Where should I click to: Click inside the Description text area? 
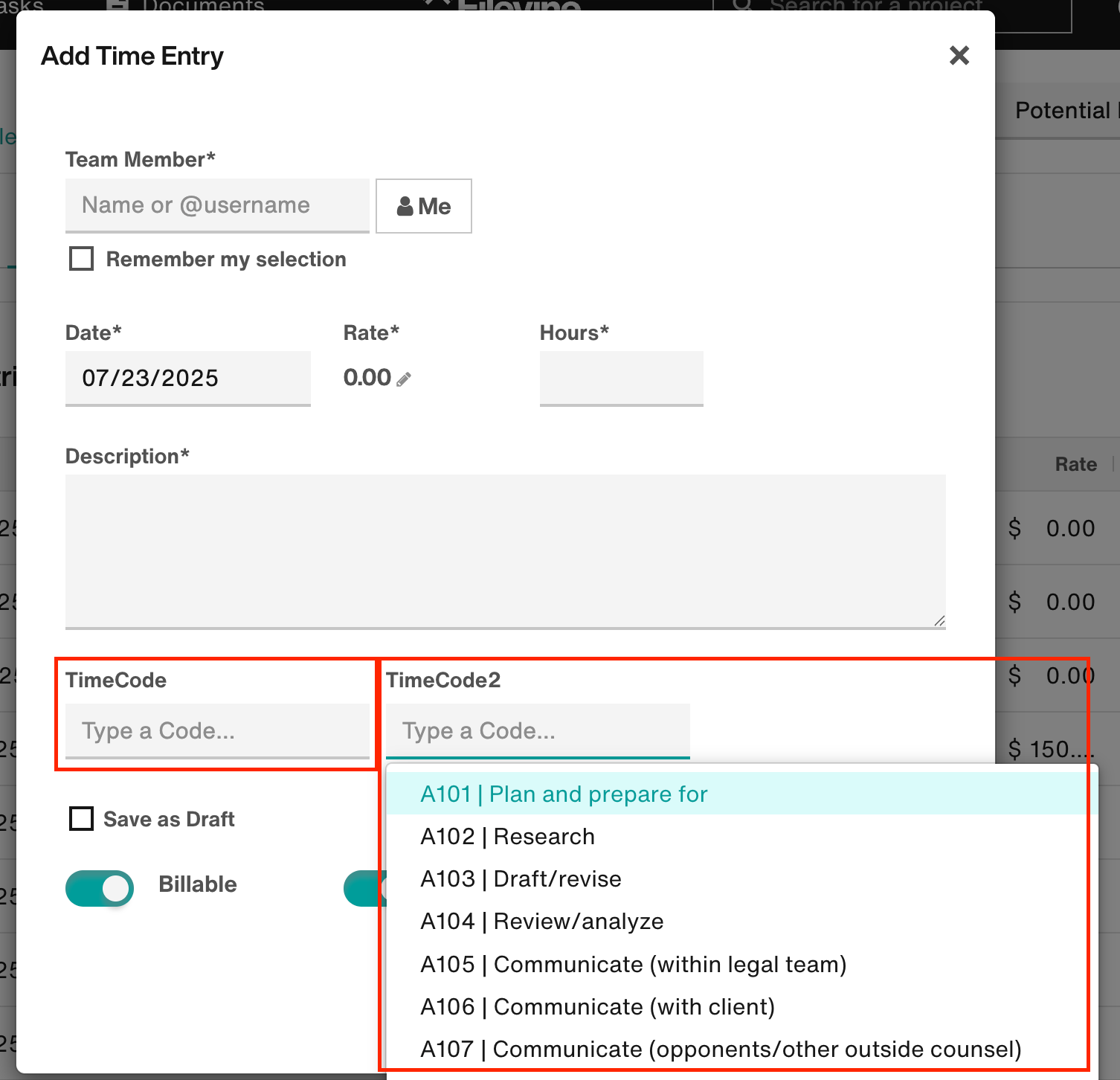(505, 552)
